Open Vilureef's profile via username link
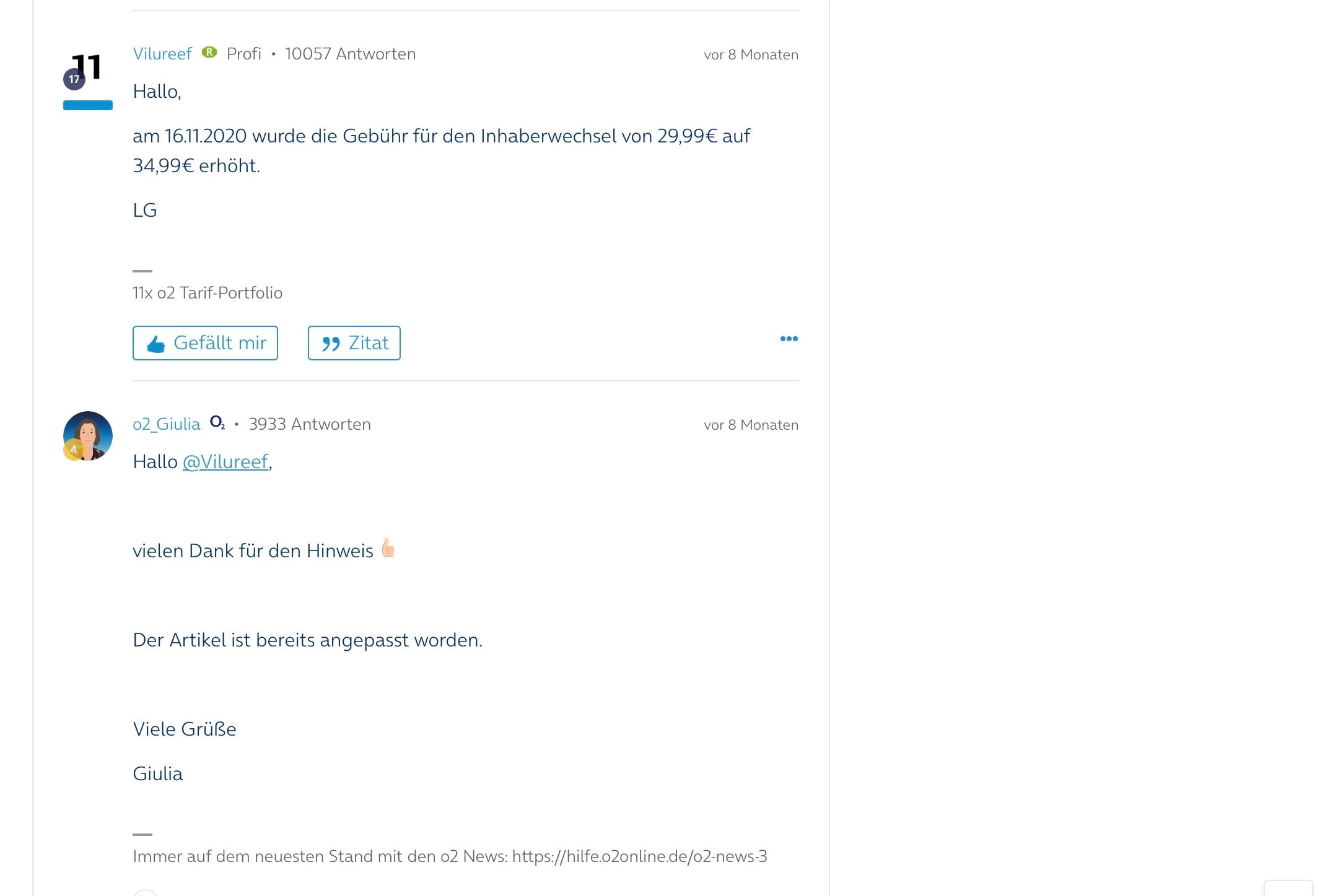This screenshot has width=1338, height=896. [162, 54]
